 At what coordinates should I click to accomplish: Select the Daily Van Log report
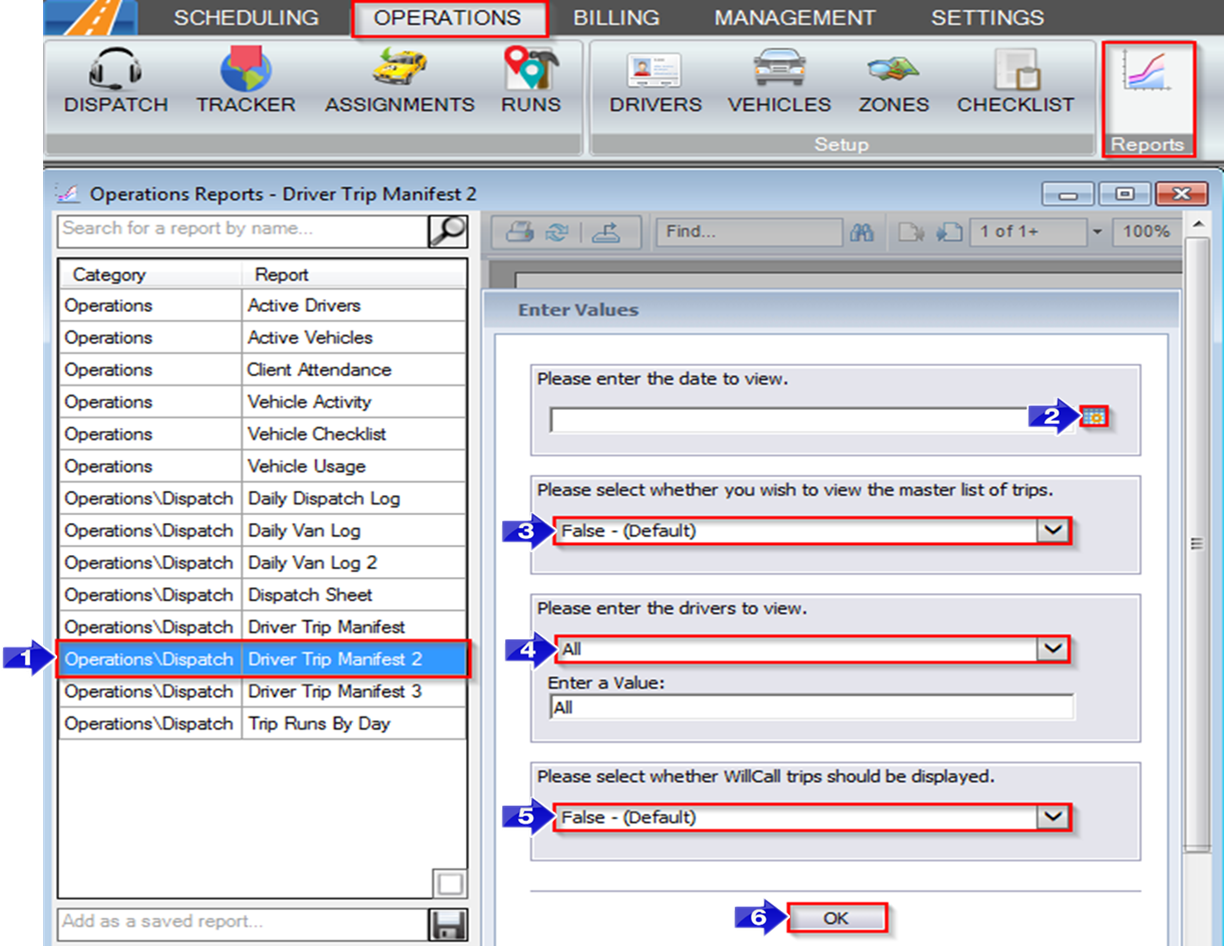[x=263, y=531]
